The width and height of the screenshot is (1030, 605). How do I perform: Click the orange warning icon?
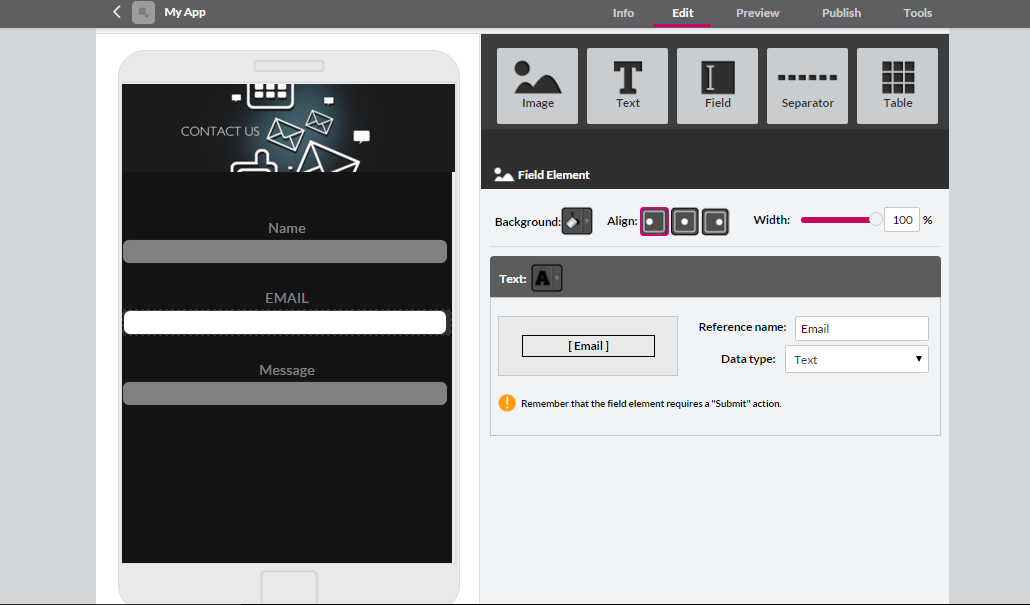[x=507, y=403]
